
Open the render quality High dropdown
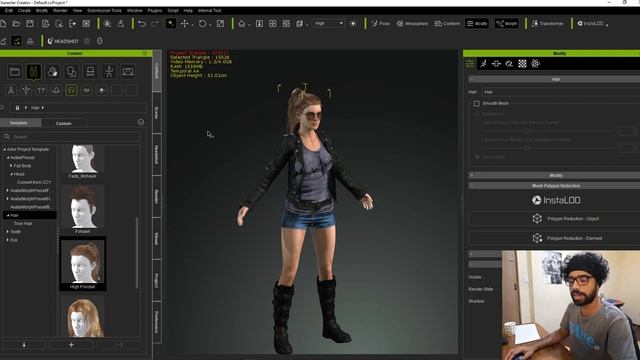pyautogui.click(x=329, y=24)
